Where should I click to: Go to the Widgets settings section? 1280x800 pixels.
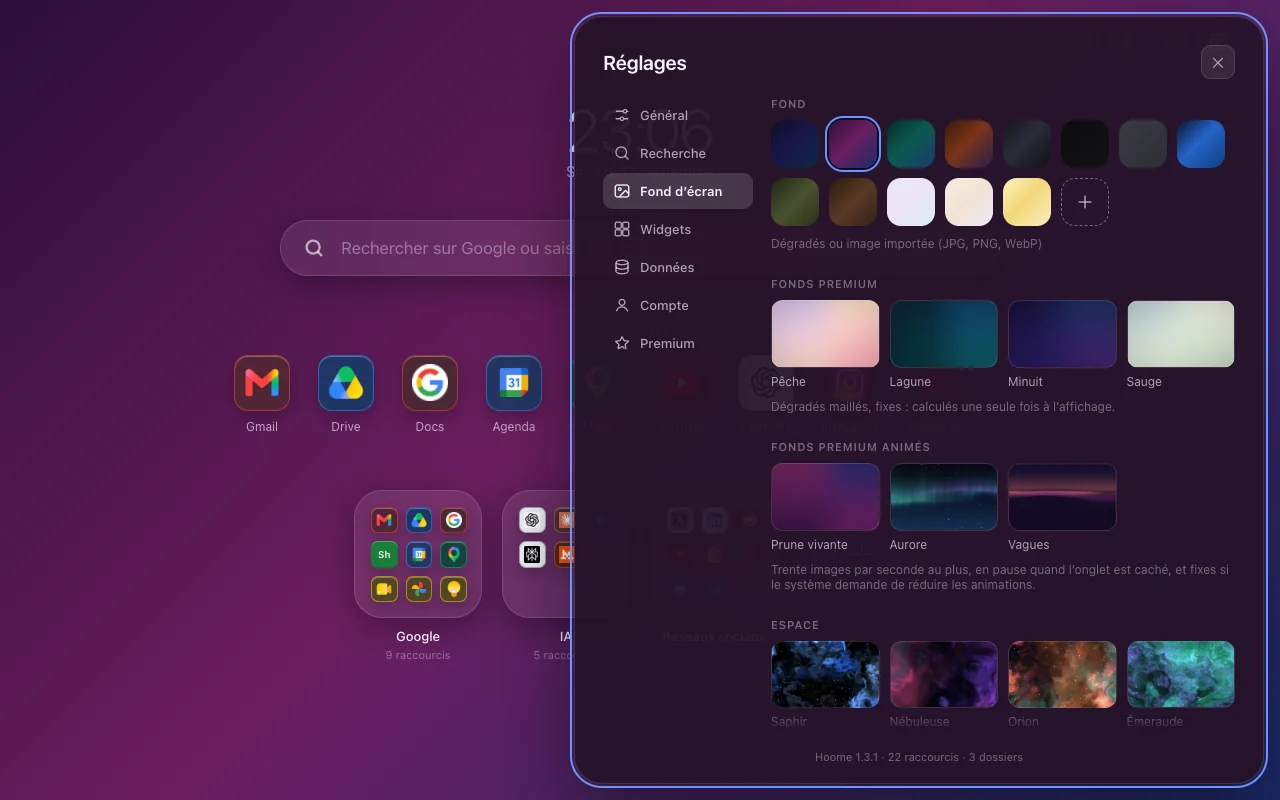point(678,229)
